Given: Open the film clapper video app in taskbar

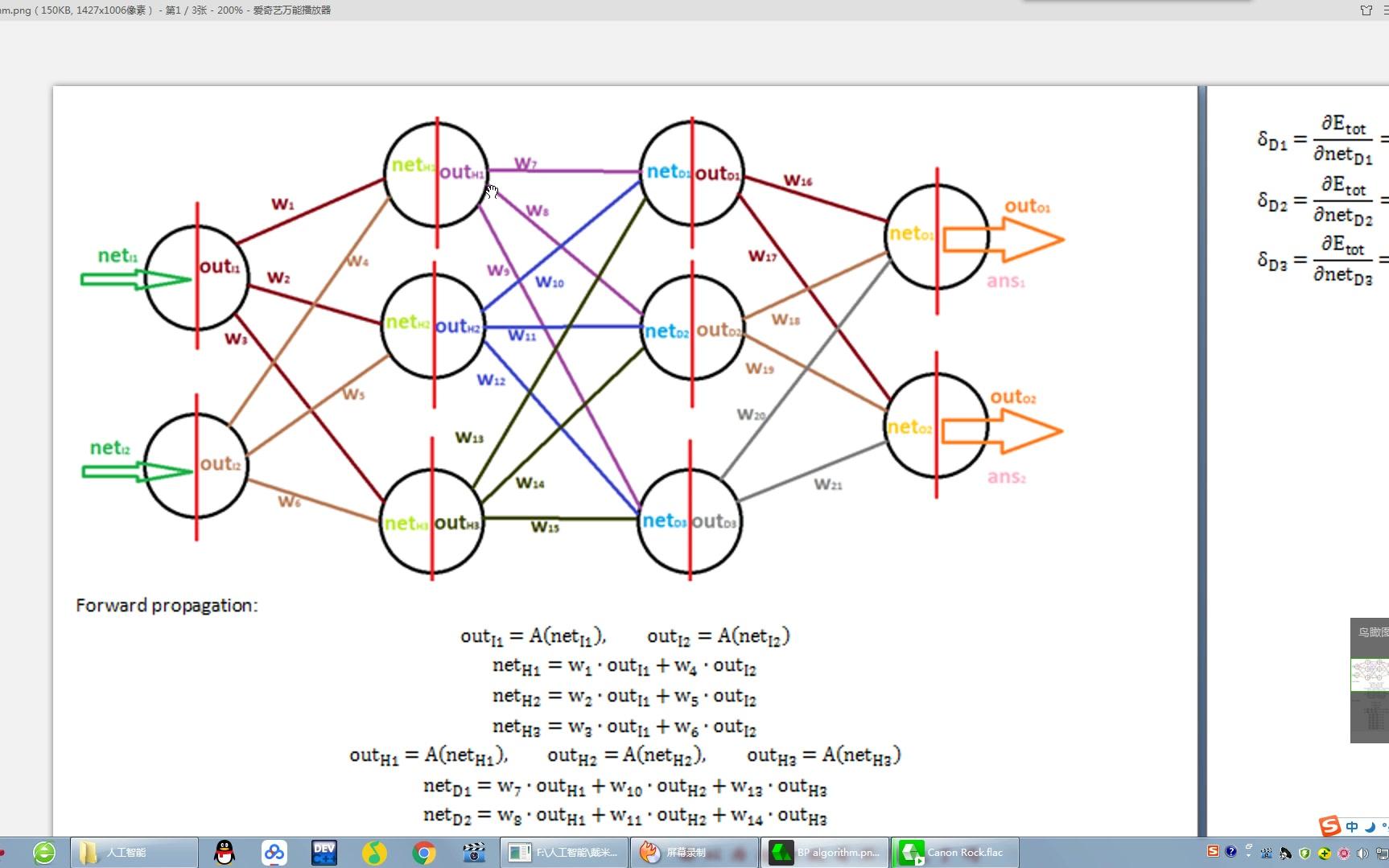Looking at the screenshot, I should (474, 853).
